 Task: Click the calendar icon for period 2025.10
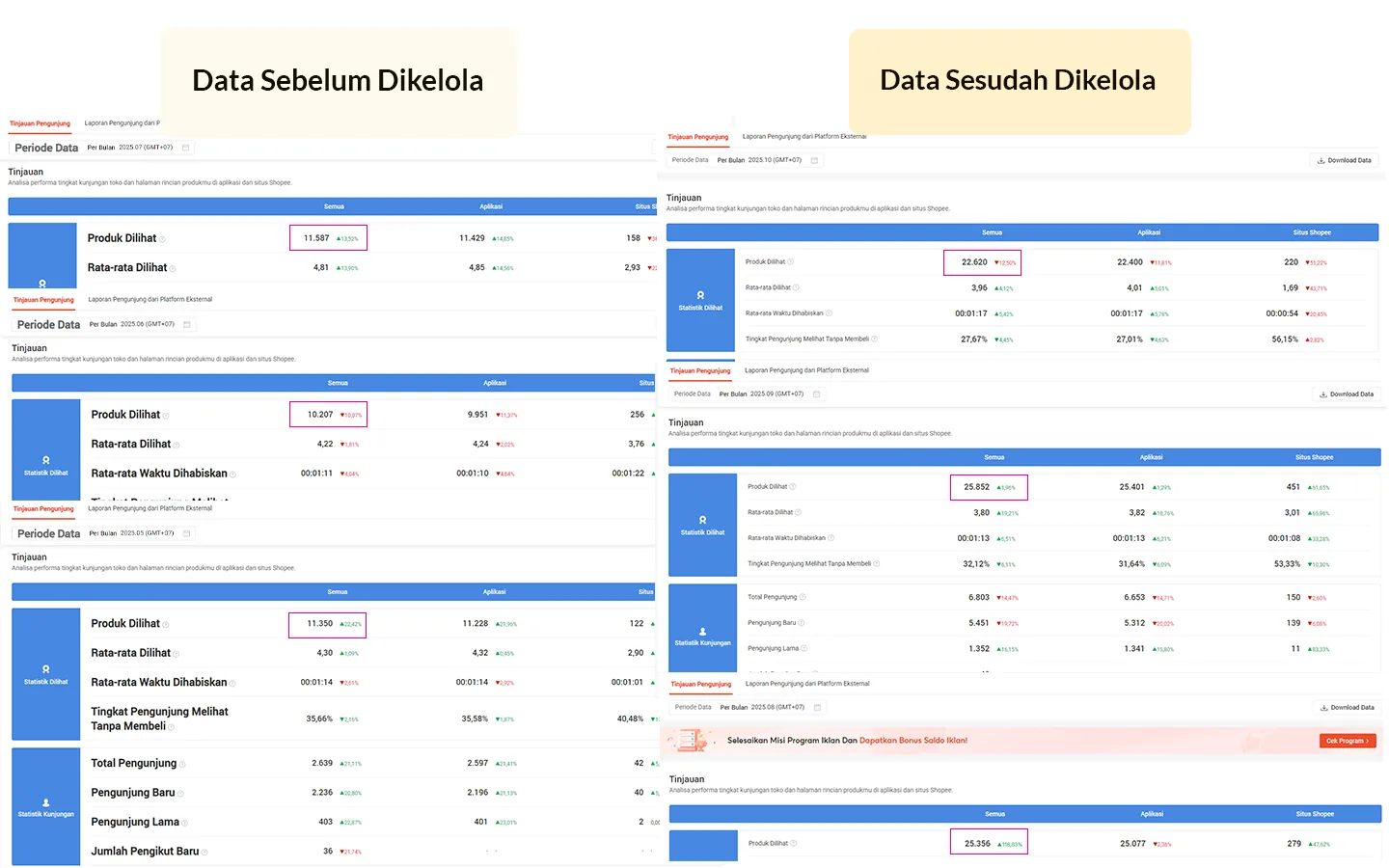pyautogui.click(x=814, y=160)
